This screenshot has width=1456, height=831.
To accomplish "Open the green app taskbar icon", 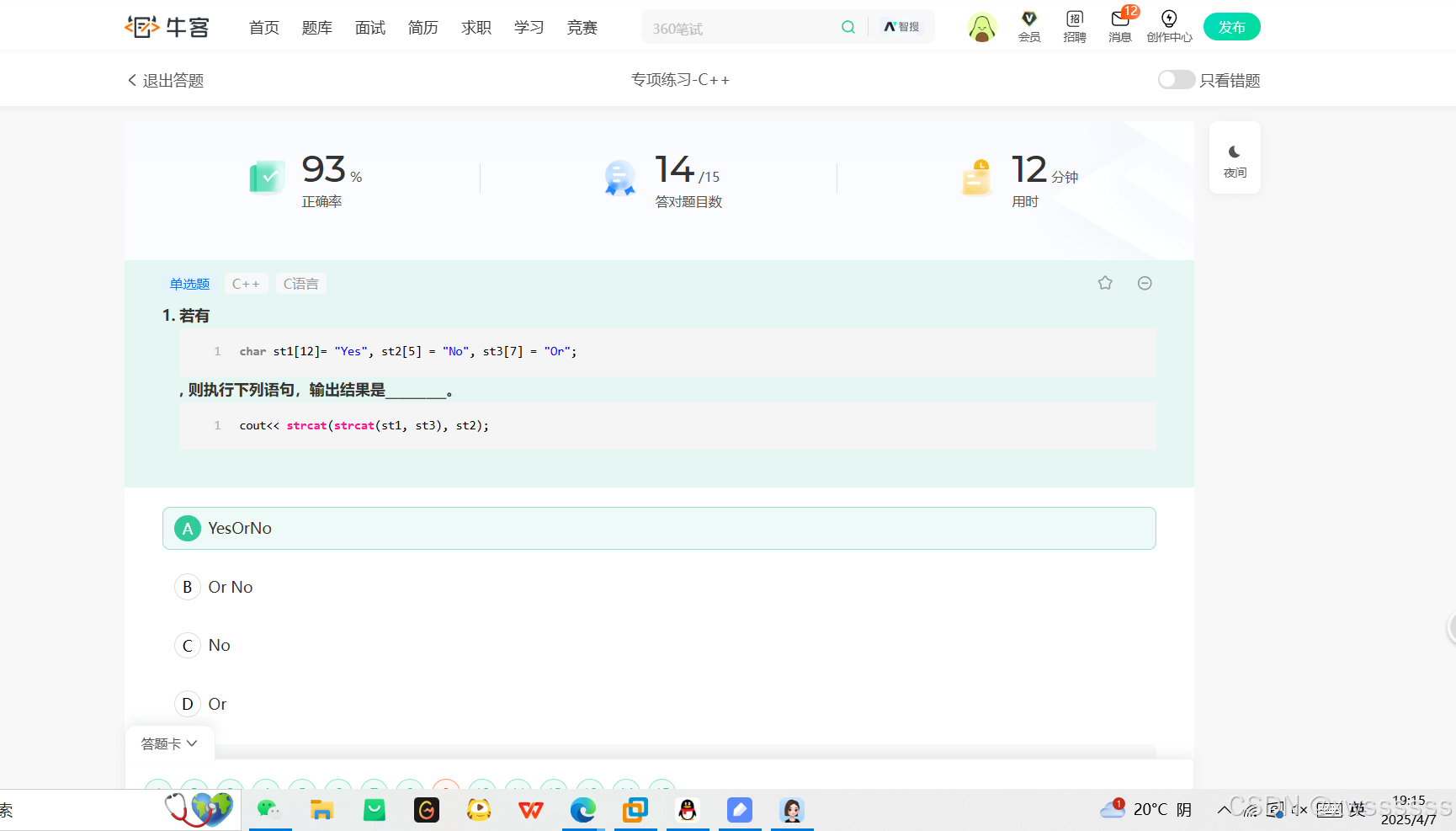I will click(x=374, y=810).
